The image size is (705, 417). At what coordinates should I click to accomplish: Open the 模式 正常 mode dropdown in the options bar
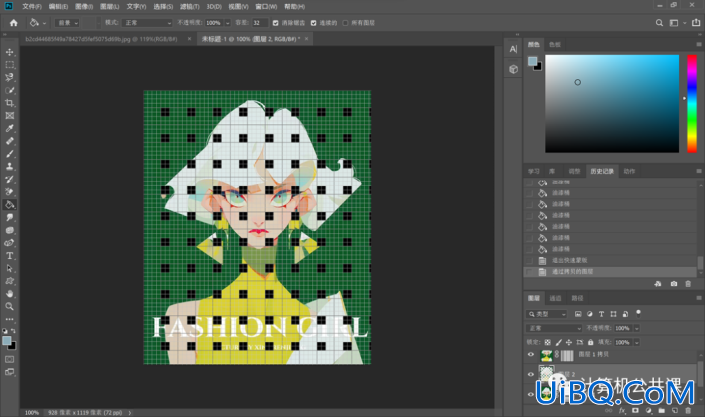(147, 22)
